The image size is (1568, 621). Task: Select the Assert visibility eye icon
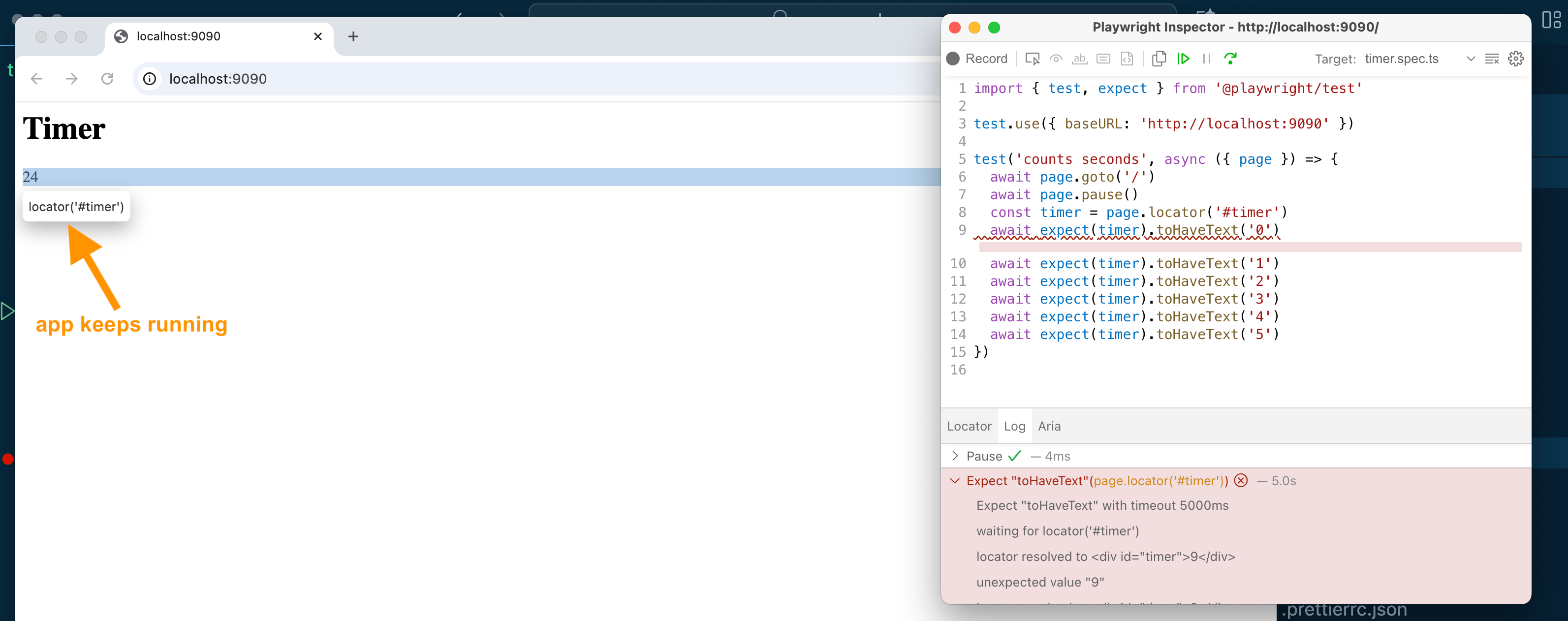click(1056, 59)
